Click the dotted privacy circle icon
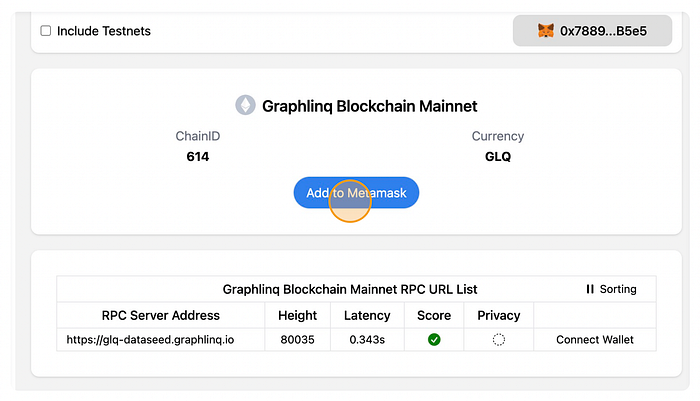The height and width of the screenshot is (401, 700). (499, 340)
